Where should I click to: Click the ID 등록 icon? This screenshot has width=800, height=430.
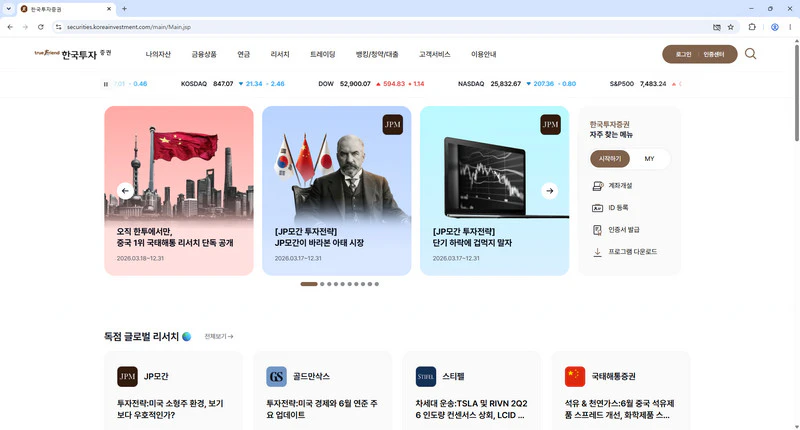597,208
